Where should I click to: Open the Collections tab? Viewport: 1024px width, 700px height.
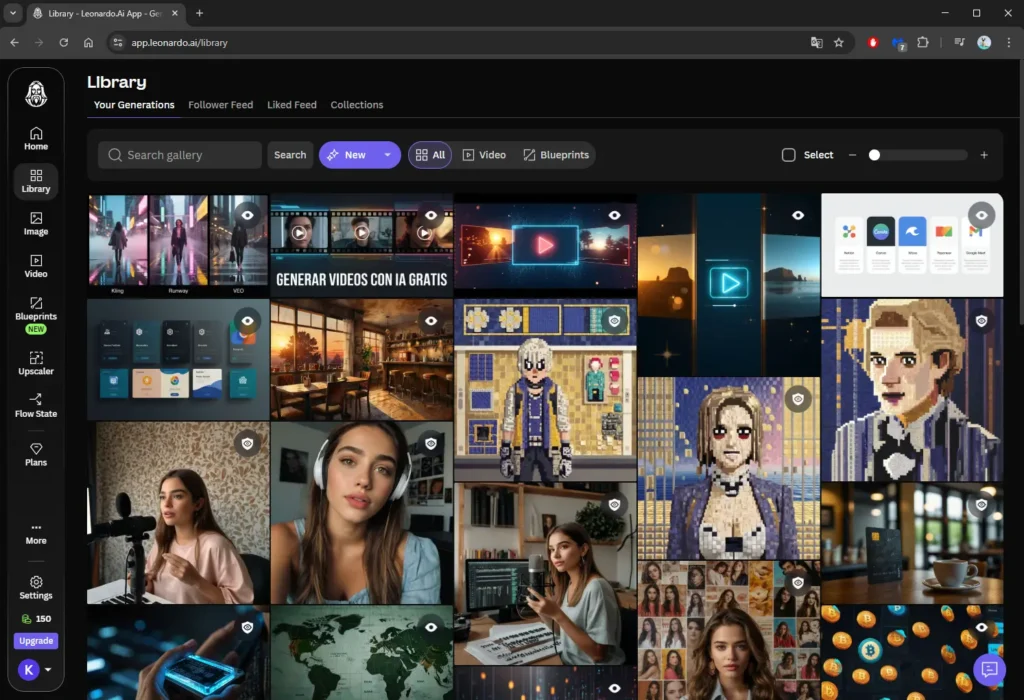356,104
